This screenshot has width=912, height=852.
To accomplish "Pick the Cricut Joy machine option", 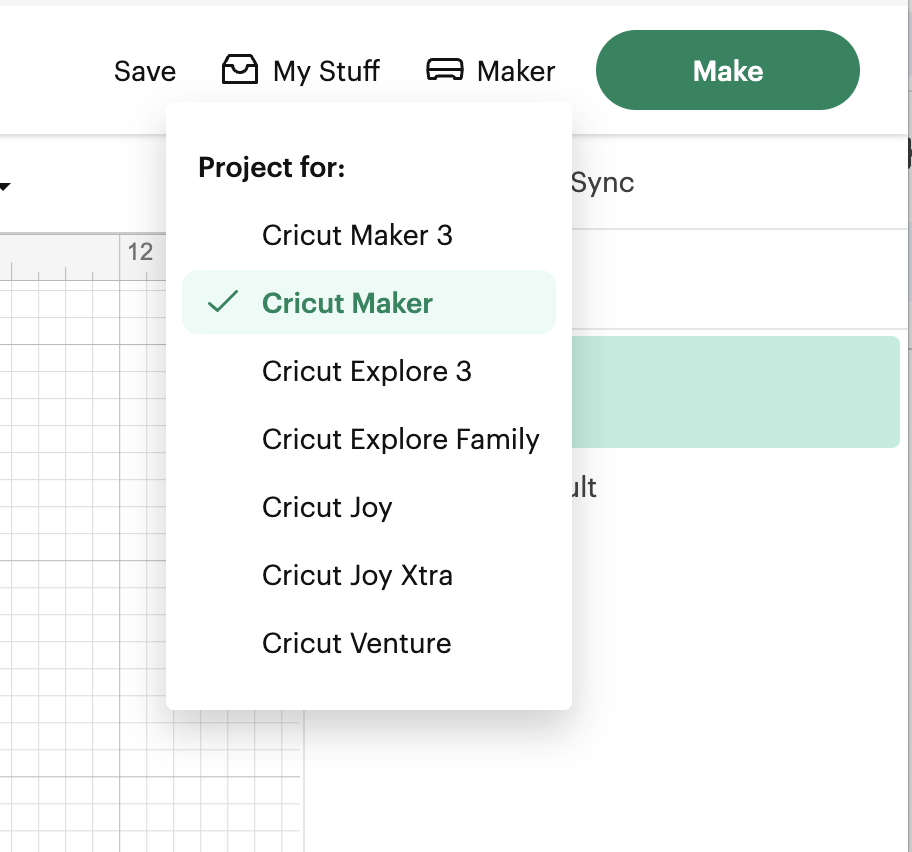I will click(x=327, y=508).
